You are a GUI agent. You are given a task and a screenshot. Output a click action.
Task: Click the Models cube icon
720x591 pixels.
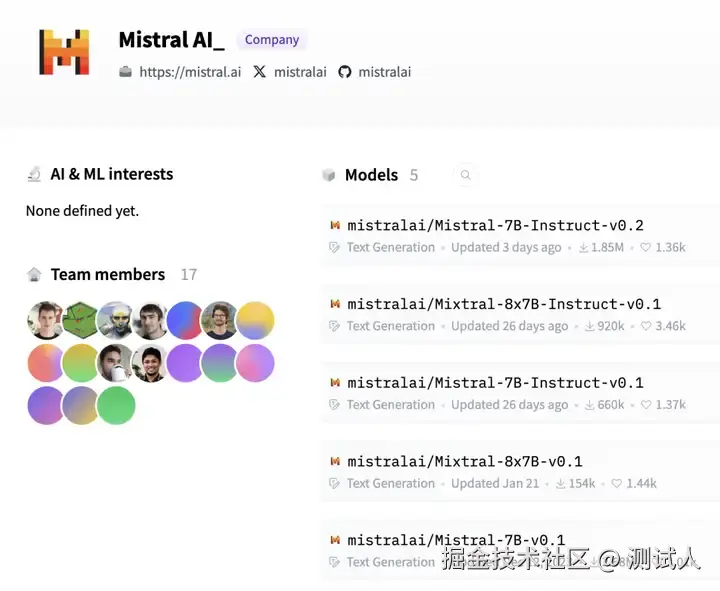329,175
